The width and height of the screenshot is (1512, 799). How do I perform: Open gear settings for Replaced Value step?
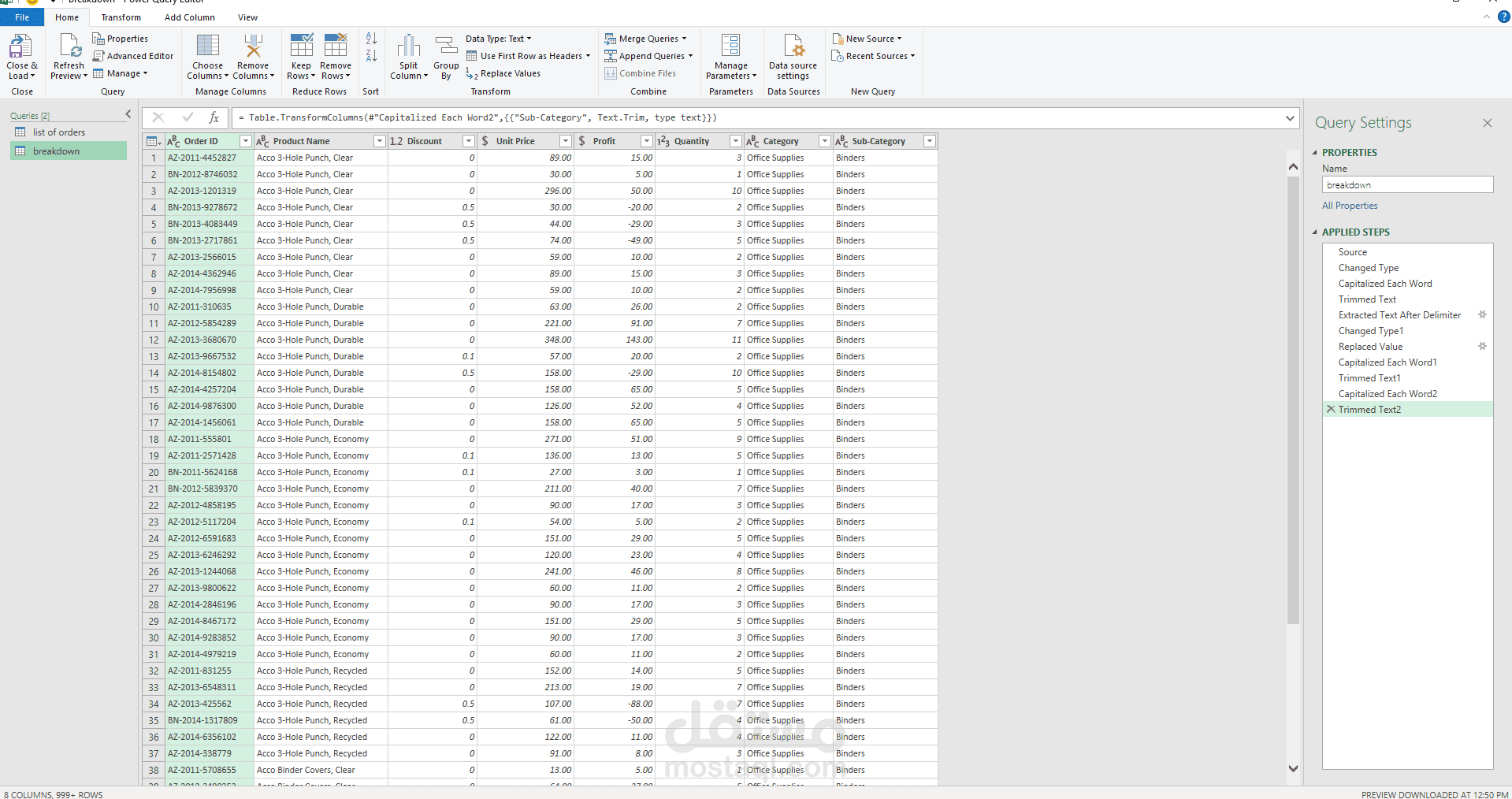click(1482, 346)
